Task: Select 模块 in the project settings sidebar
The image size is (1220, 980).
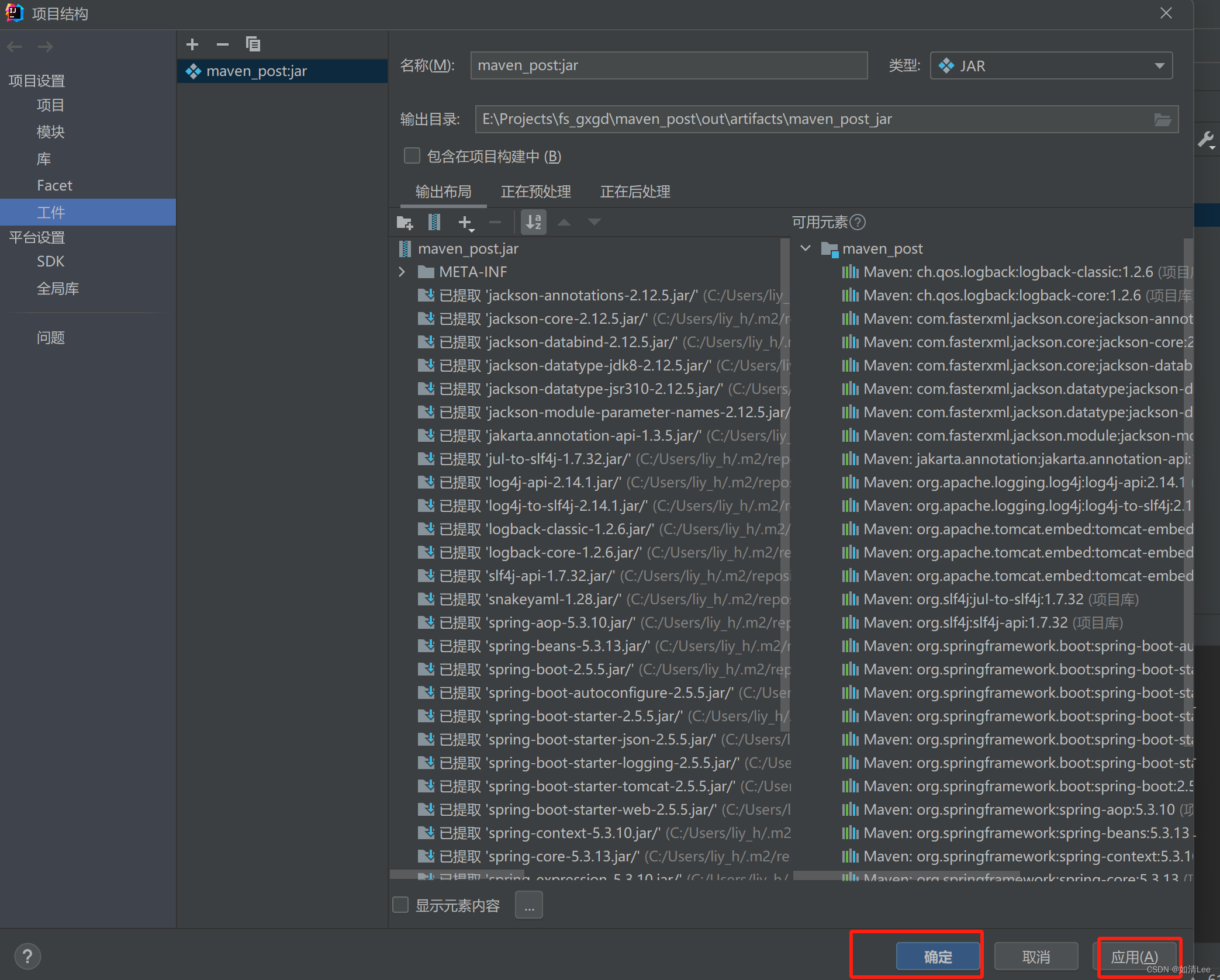Action: click(x=51, y=132)
